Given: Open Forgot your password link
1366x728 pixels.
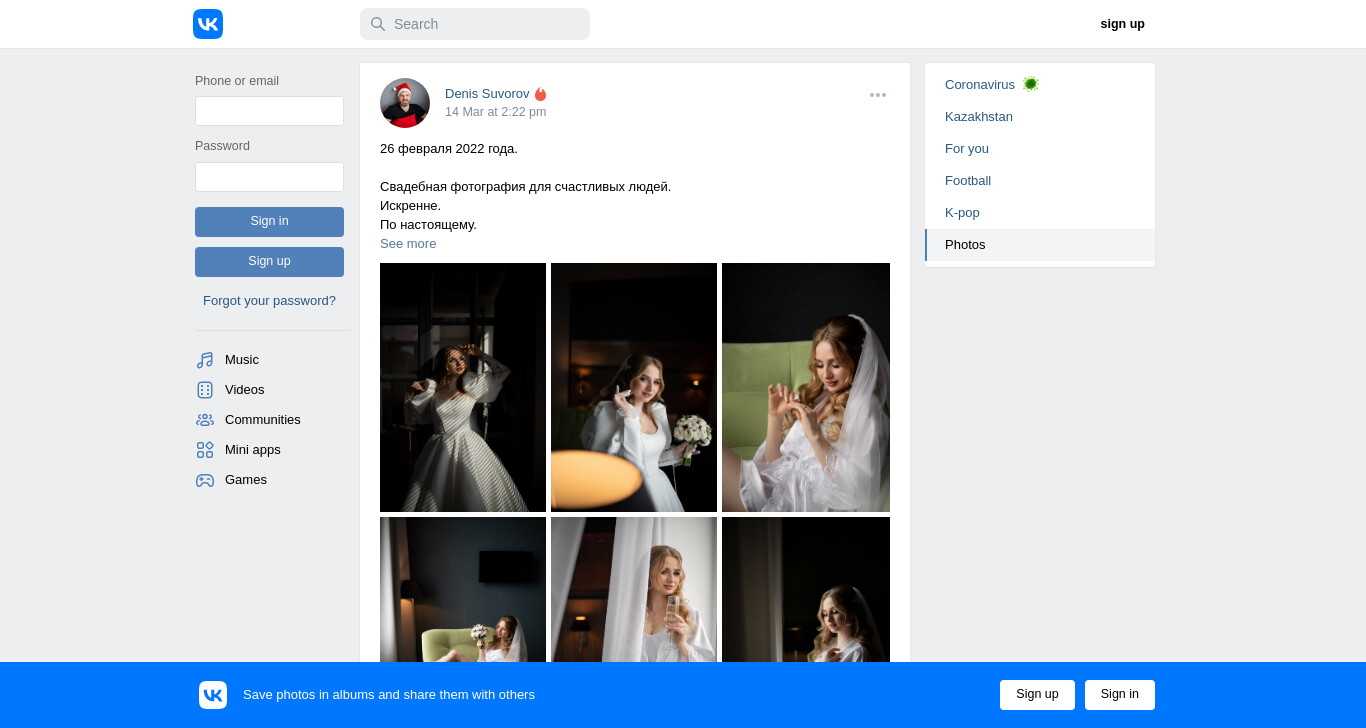Looking at the screenshot, I should click(269, 301).
